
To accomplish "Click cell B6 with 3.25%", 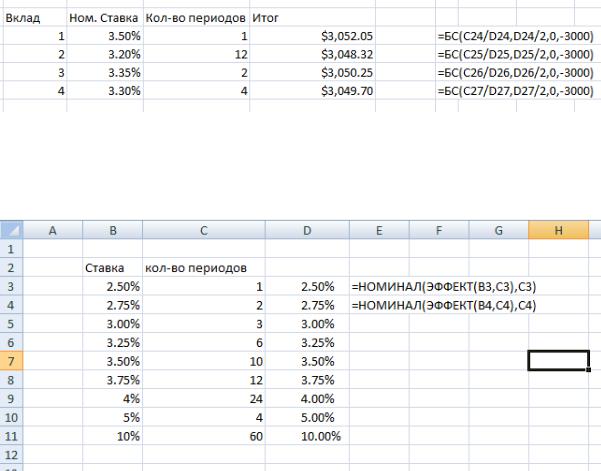I will click(112, 342).
